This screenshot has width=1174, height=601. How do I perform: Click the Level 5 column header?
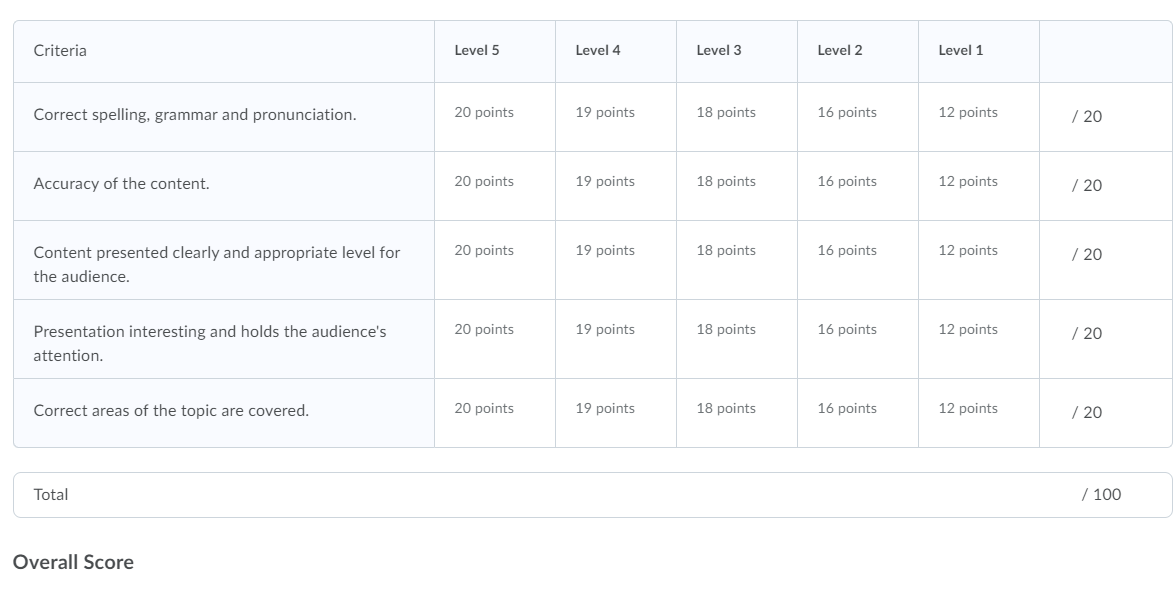477,50
